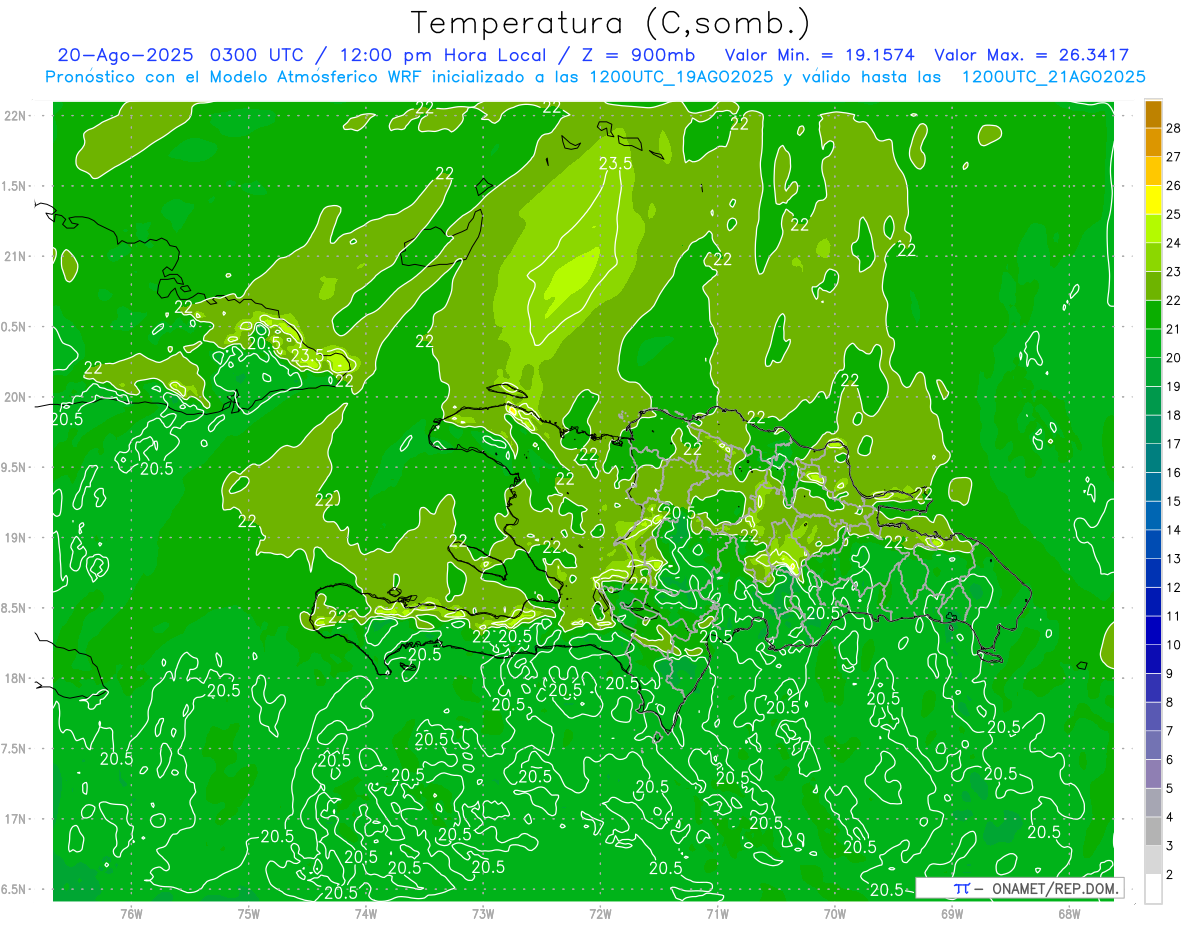Click the 8.5N latitude axis label
This screenshot has height=927, width=1200.
[x=15, y=608]
